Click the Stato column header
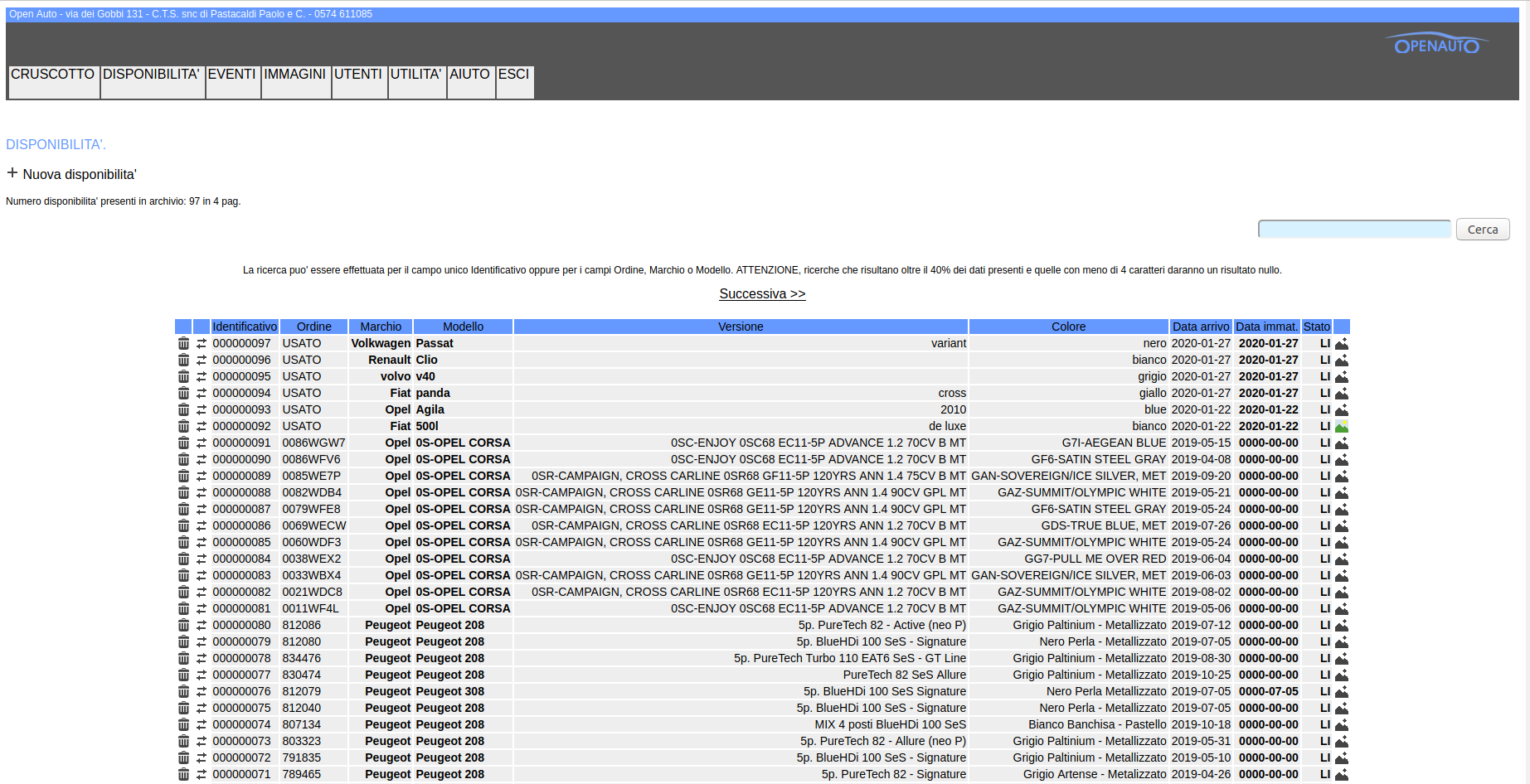 pos(1317,327)
